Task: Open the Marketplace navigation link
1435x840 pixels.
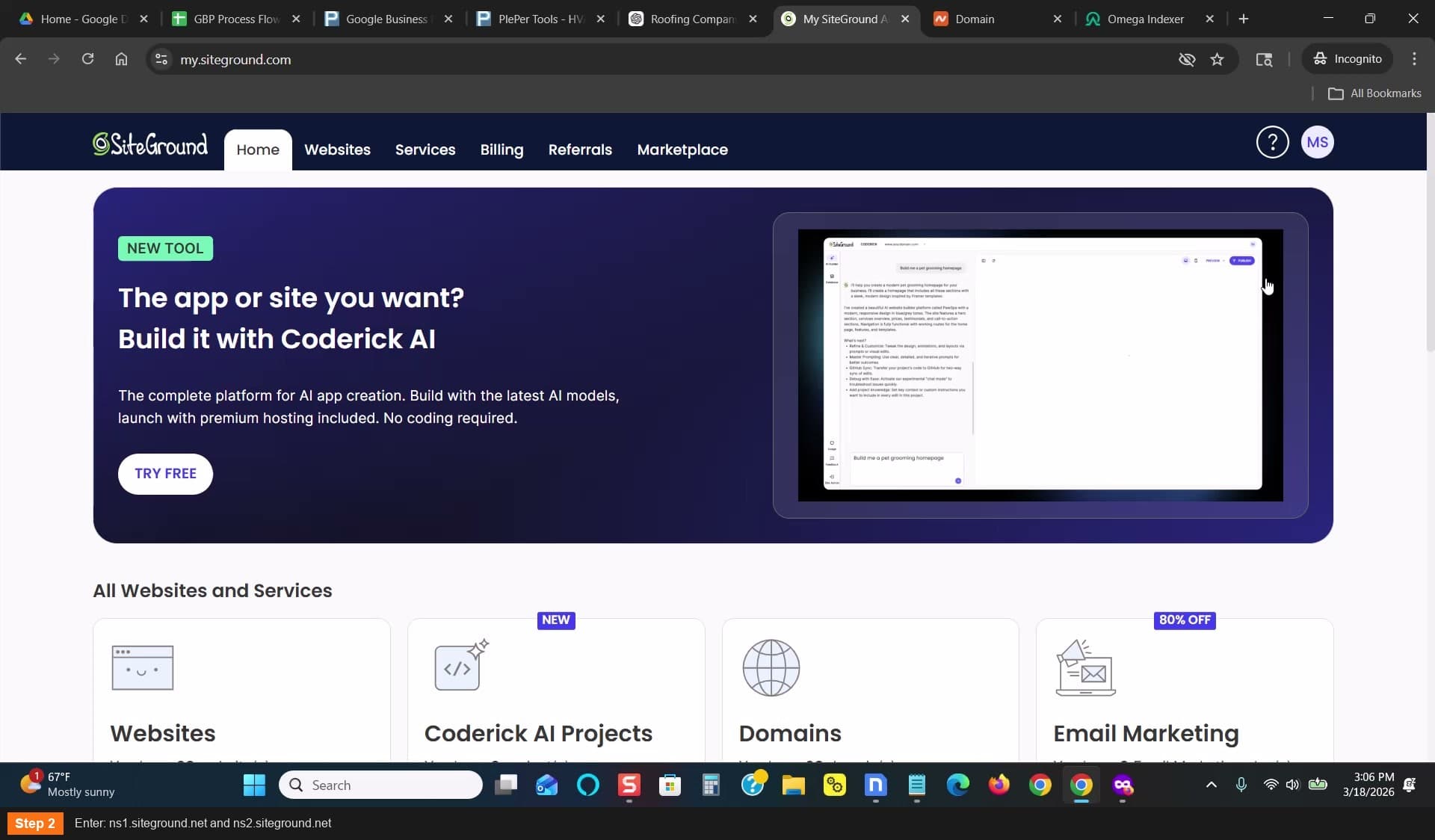Action: tap(682, 149)
